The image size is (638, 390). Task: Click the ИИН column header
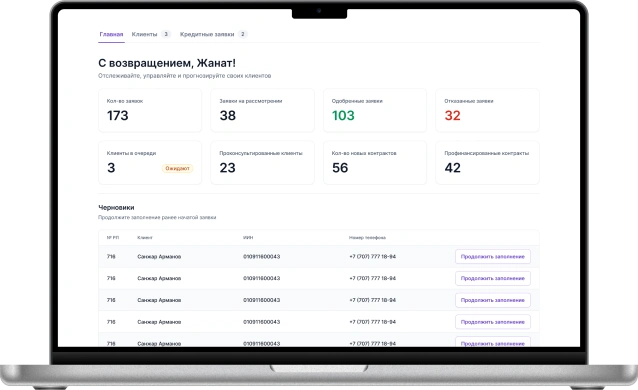[248, 238]
